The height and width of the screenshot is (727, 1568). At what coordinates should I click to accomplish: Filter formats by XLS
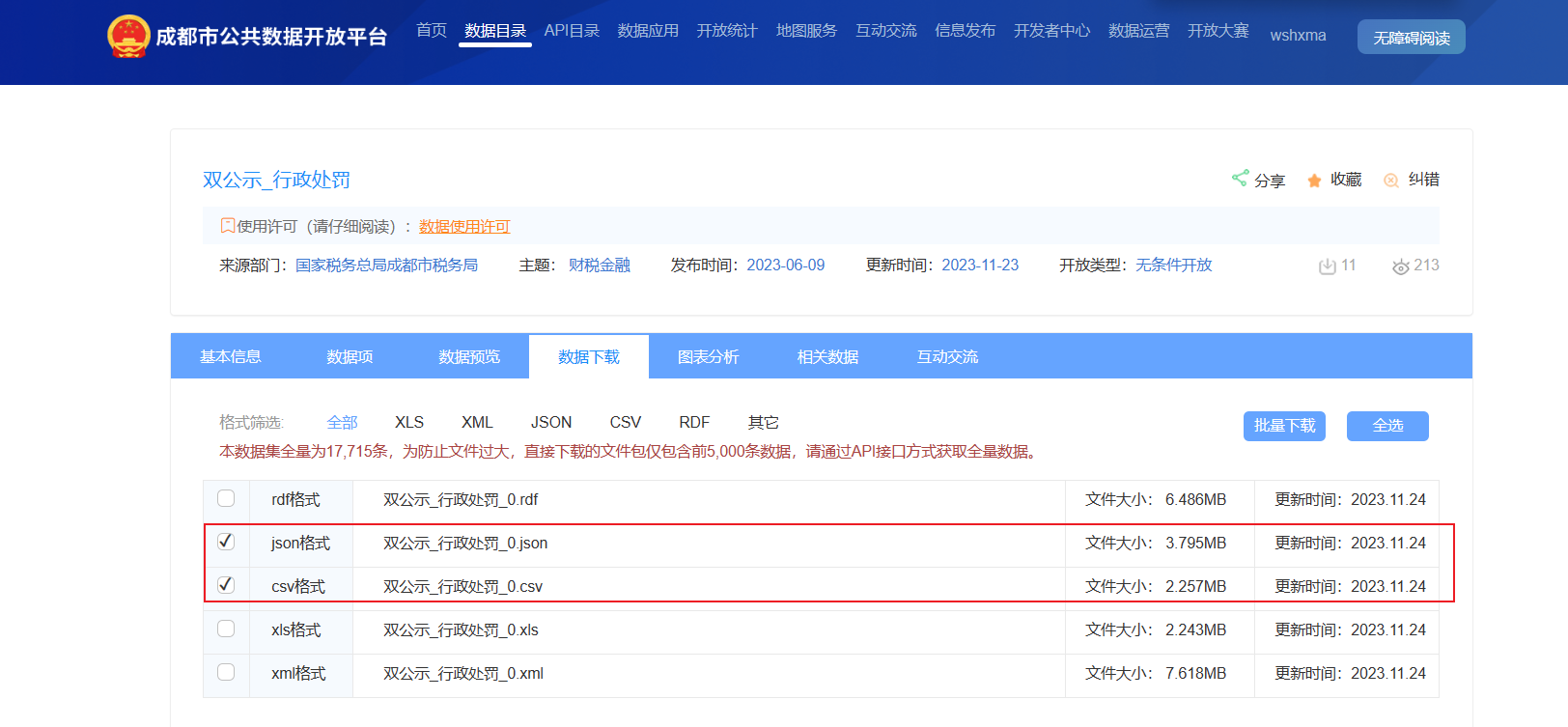pyautogui.click(x=409, y=422)
